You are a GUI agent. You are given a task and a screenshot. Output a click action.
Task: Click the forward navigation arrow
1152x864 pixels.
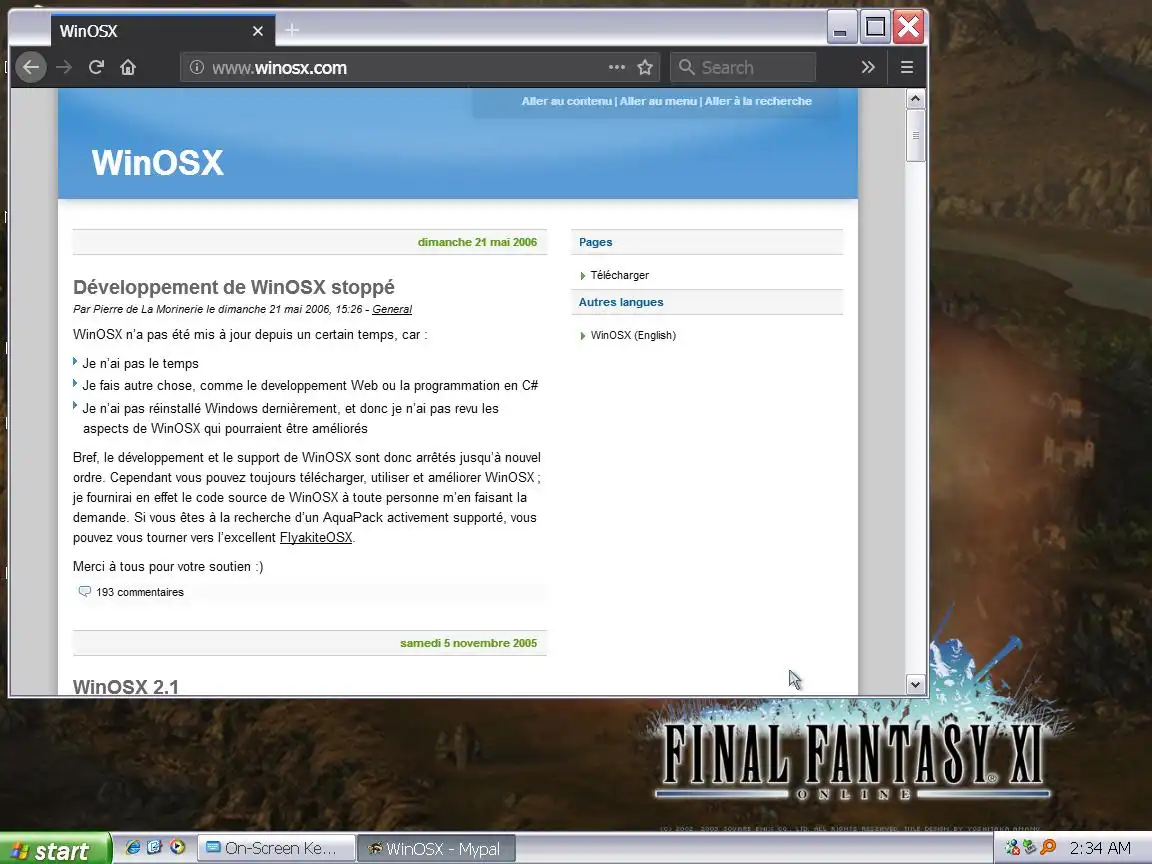[x=64, y=68]
